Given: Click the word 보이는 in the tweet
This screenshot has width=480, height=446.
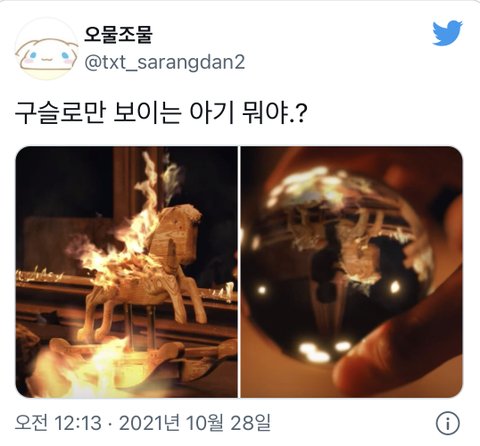Looking at the screenshot, I should click(147, 113).
